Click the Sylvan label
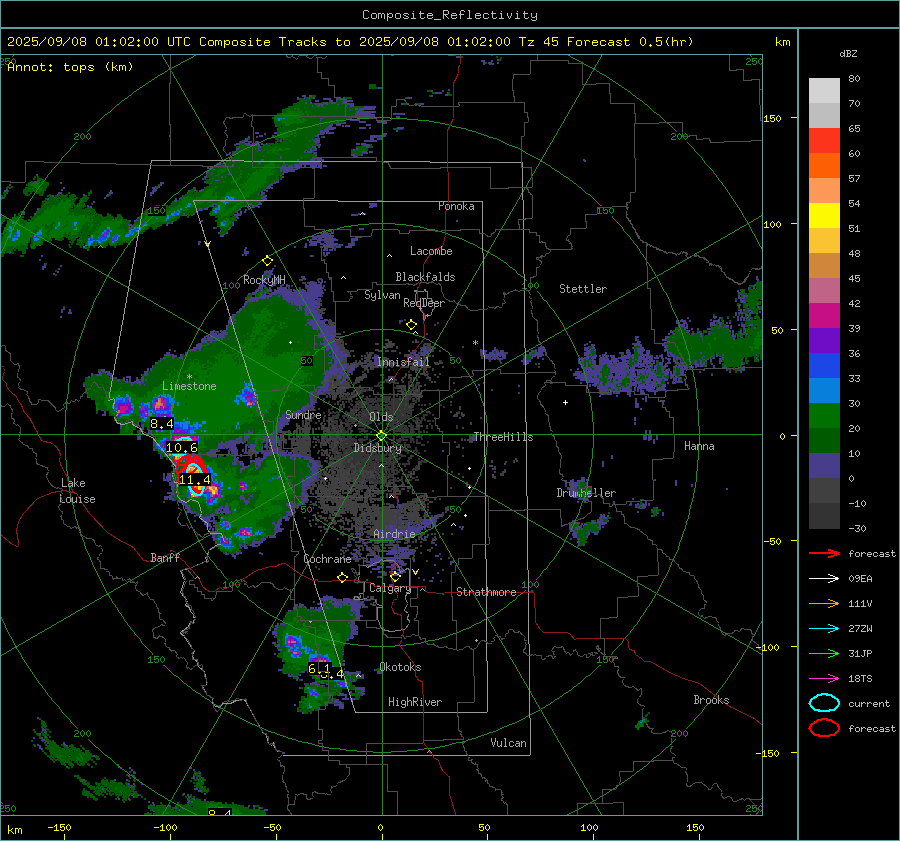Image resolution: width=900 pixels, height=841 pixels. (382, 295)
